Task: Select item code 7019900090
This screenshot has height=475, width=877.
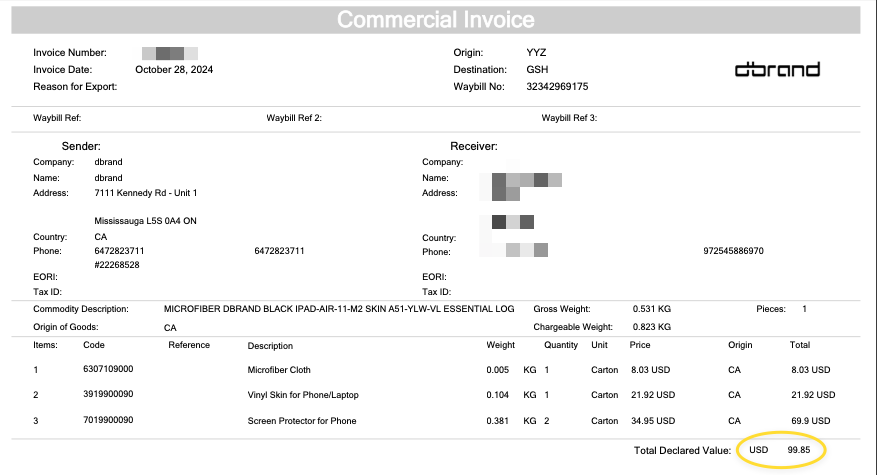Action: [108, 420]
